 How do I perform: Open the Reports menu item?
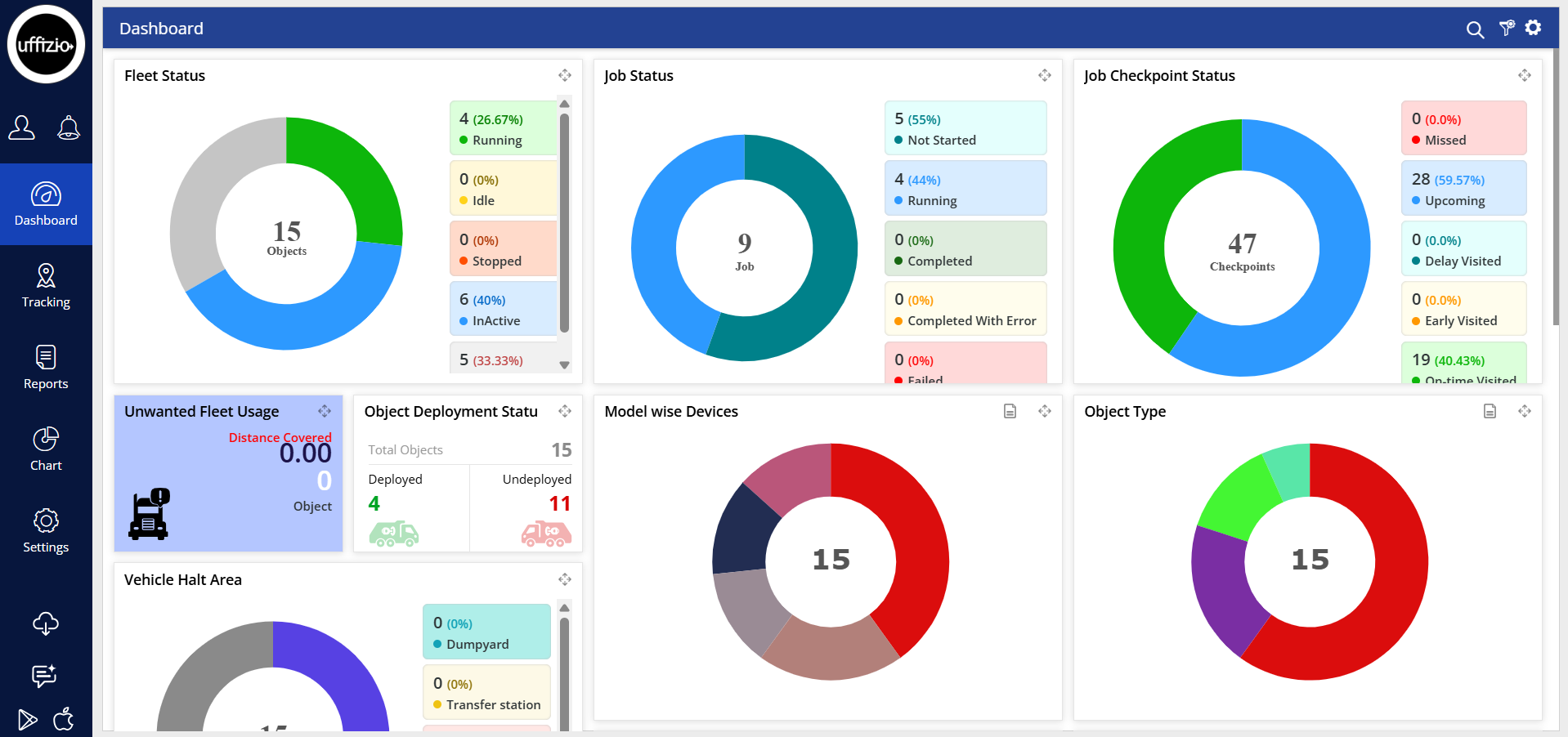click(x=46, y=368)
